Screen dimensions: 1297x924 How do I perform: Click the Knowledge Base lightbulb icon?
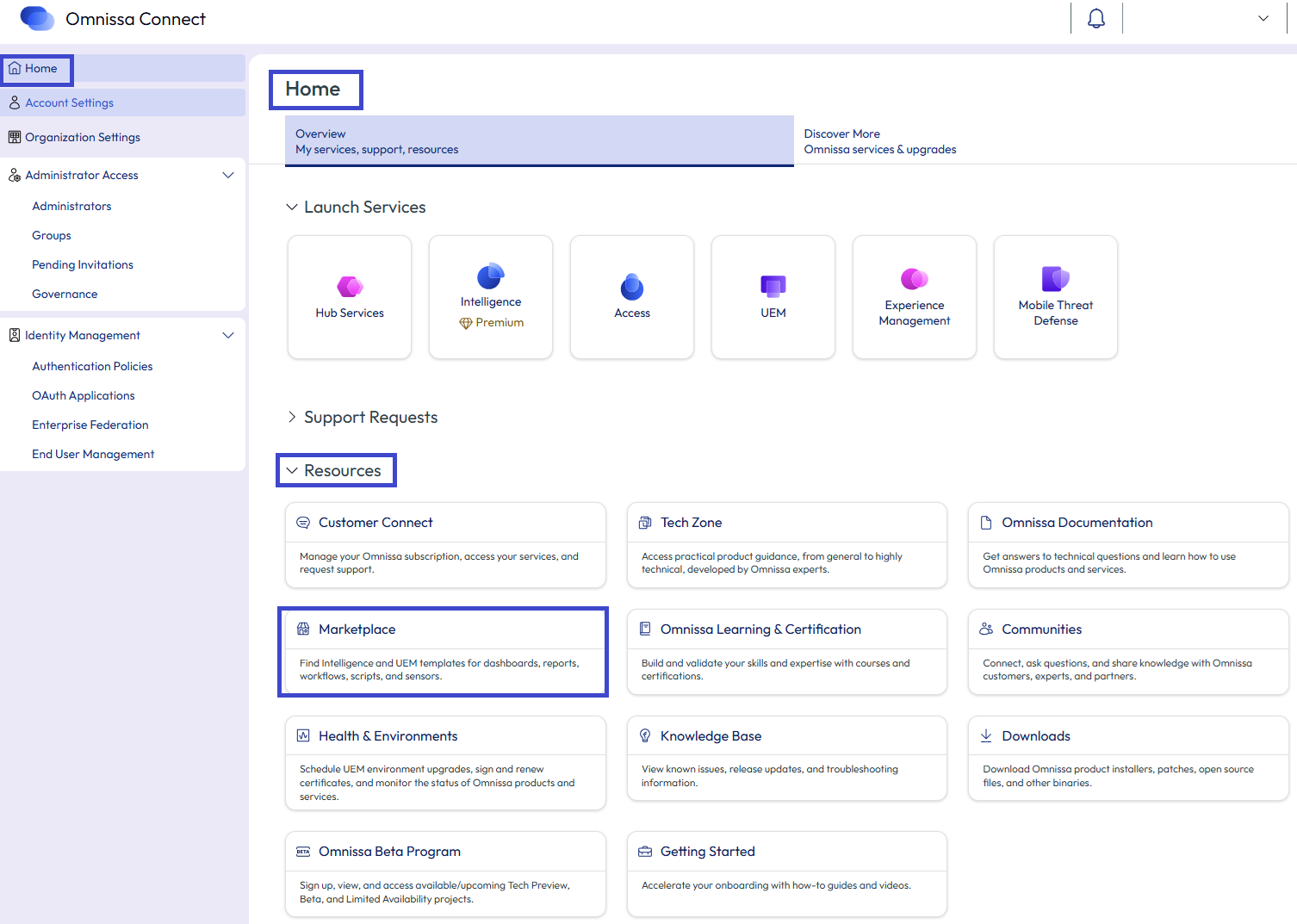[x=645, y=735]
